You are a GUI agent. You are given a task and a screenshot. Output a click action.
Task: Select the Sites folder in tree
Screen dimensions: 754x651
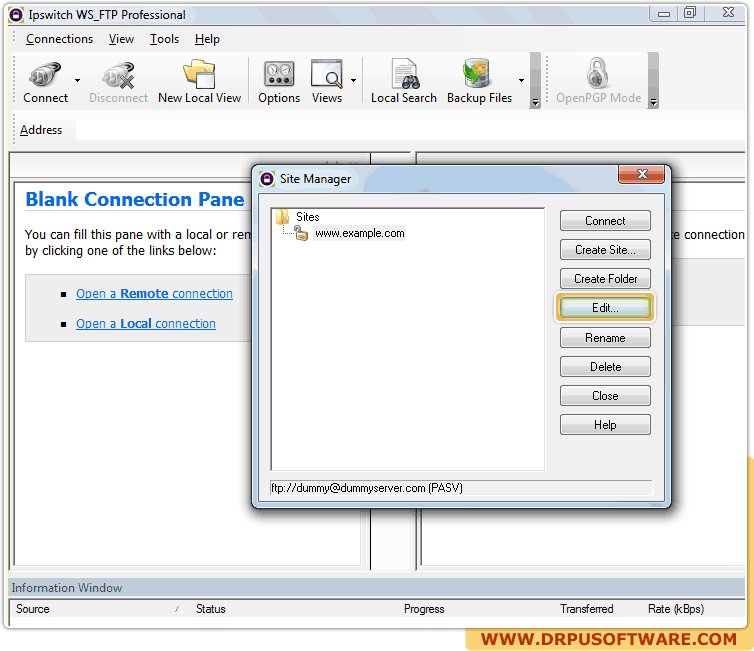pos(307,217)
